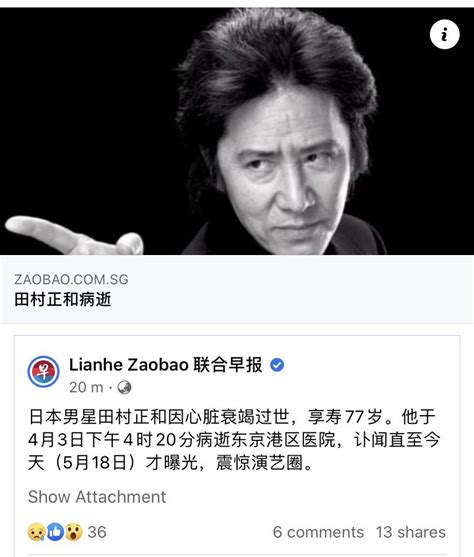Open article headline 田村正和病逝

click(63, 299)
